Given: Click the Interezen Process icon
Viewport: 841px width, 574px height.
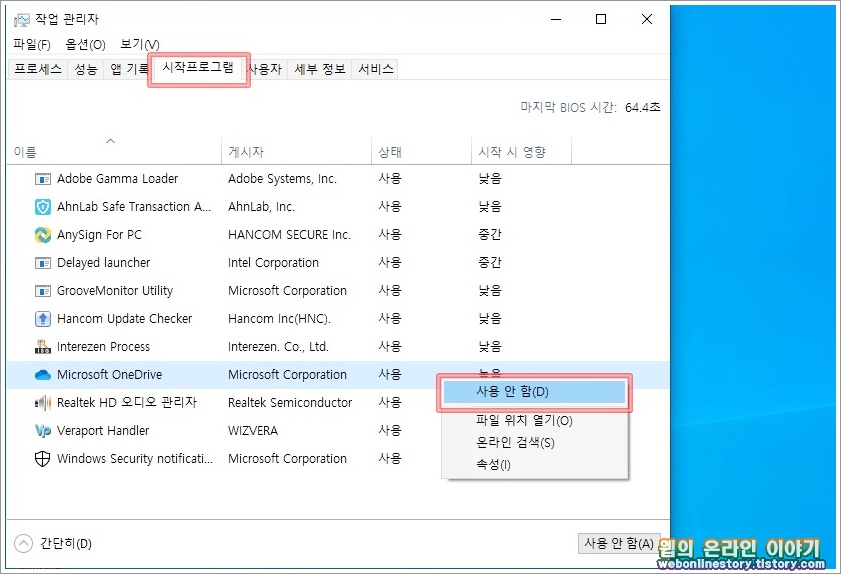Looking at the screenshot, I should pos(43,347).
